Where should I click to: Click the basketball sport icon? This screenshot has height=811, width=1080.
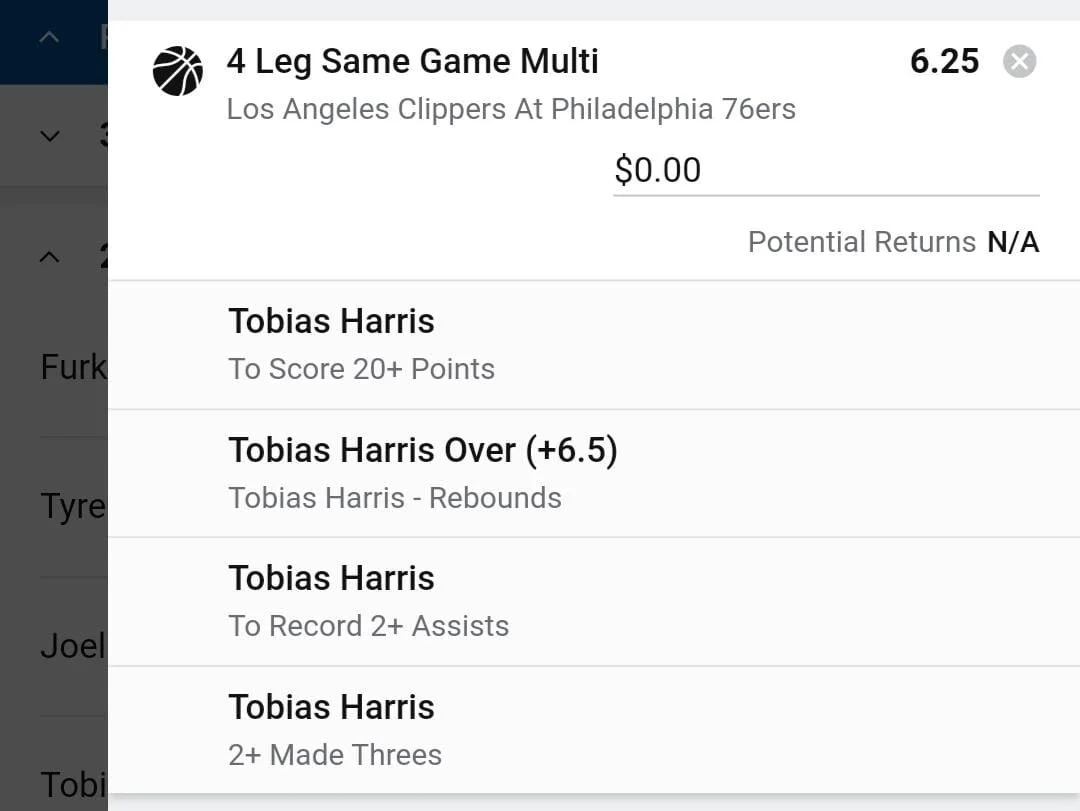coord(177,71)
